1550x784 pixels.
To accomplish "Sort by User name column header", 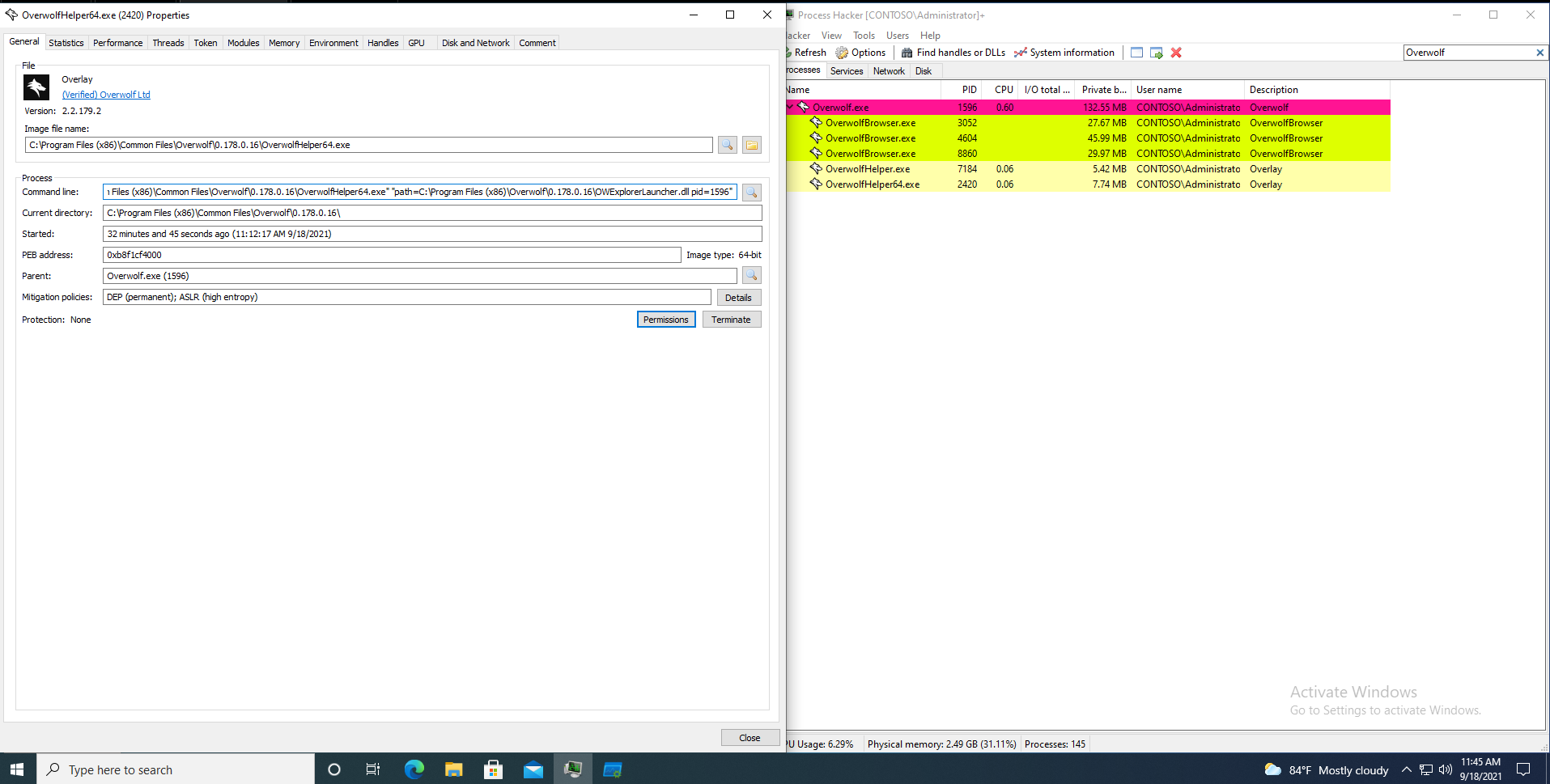I will [1187, 90].
